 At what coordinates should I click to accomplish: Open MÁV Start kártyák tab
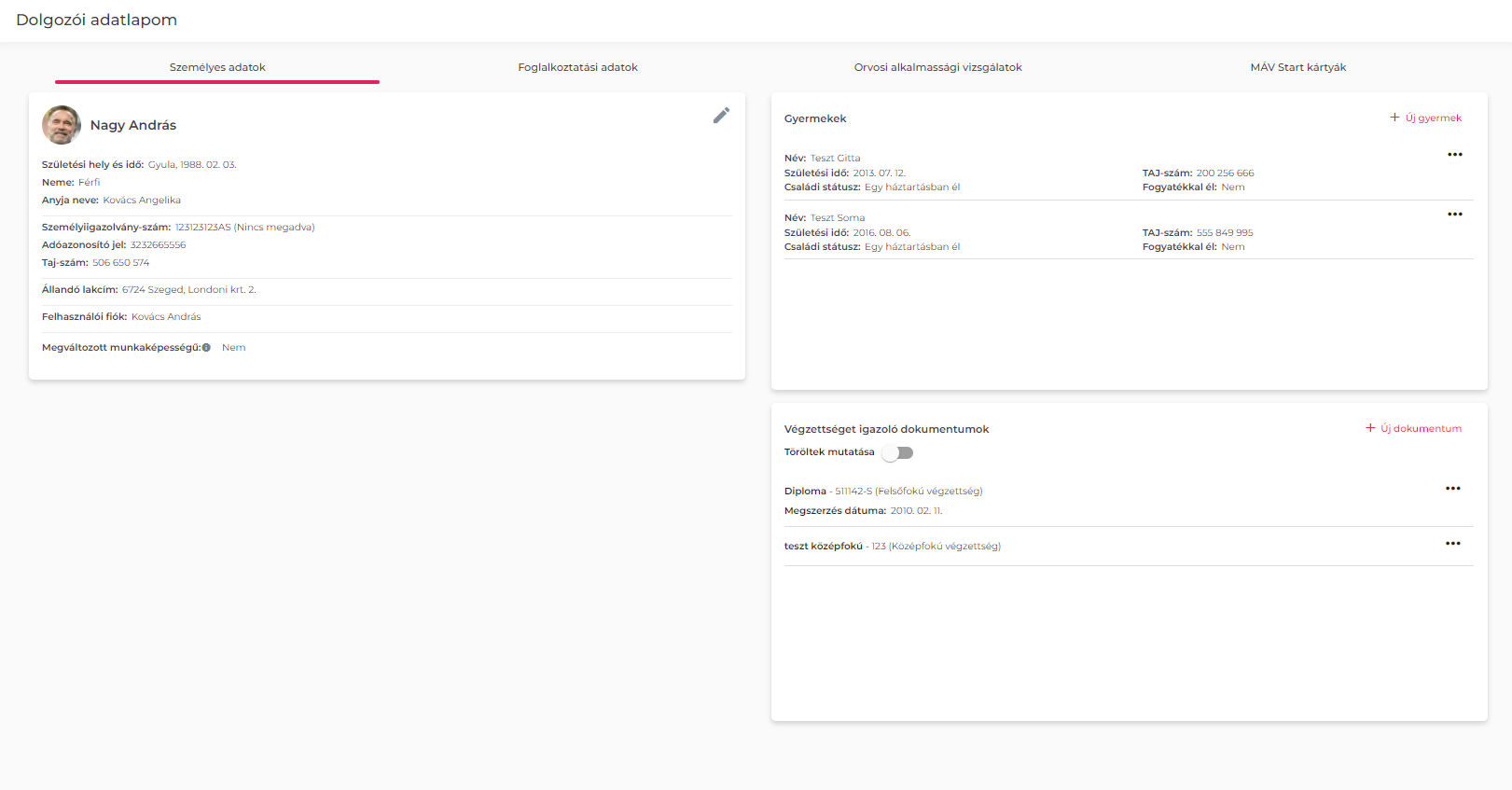click(1298, 67)
